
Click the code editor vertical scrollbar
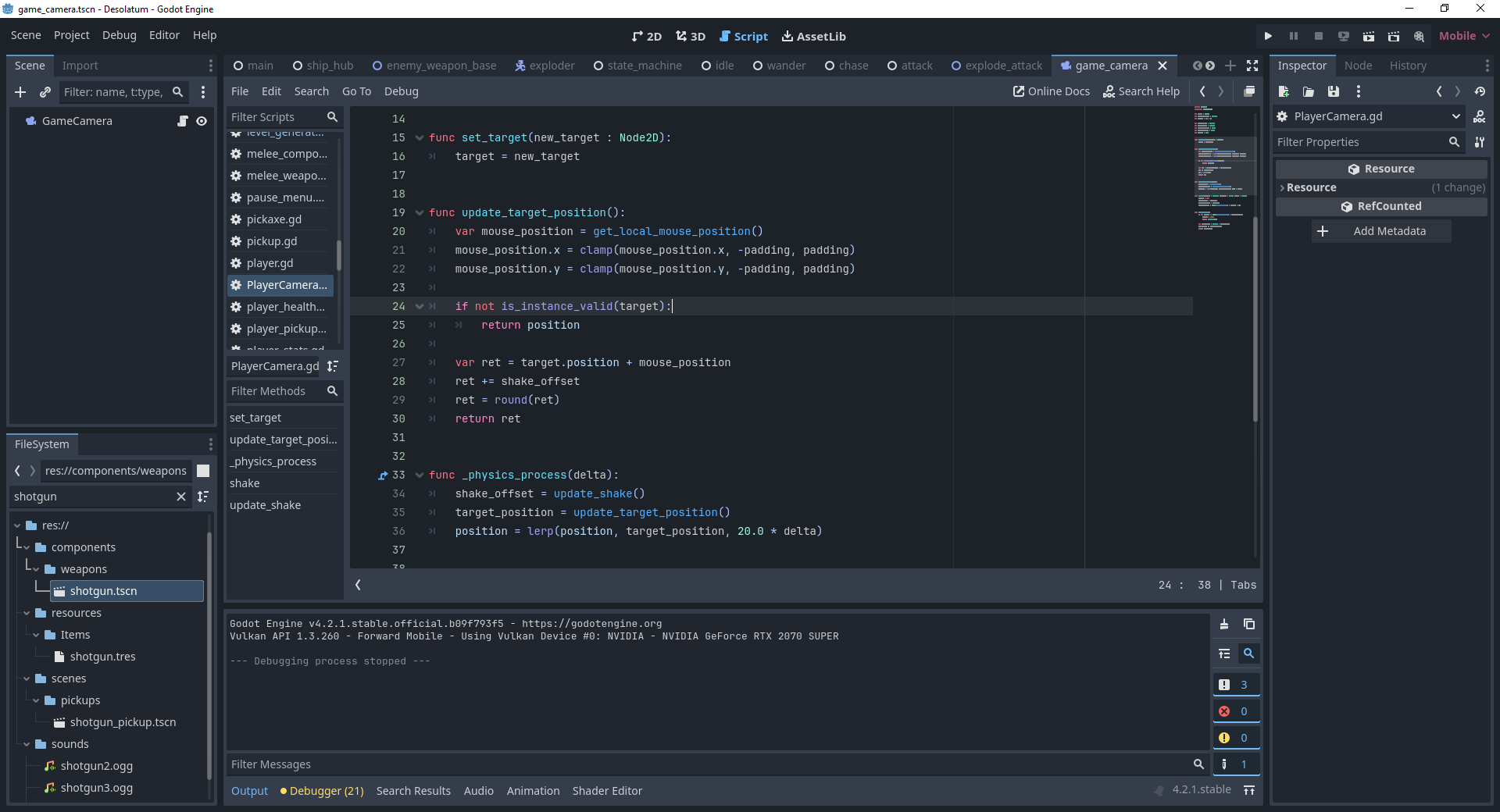point(1255,319)
